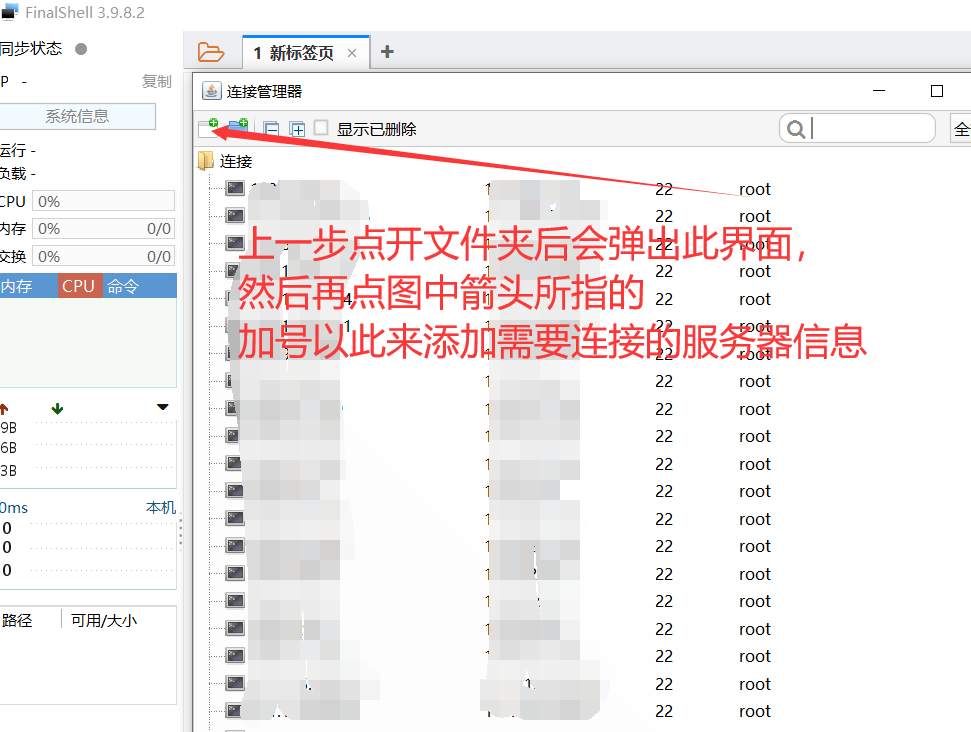Screen dimensions: 971x732
Task: Open the connection manager folder icon
Action: (210, 52)
